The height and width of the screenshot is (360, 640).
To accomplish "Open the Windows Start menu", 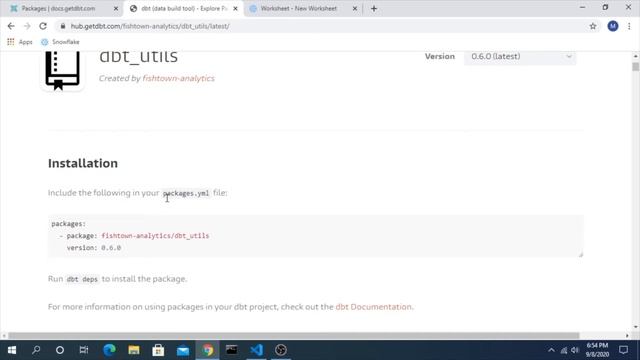I will tap(12, 350).
